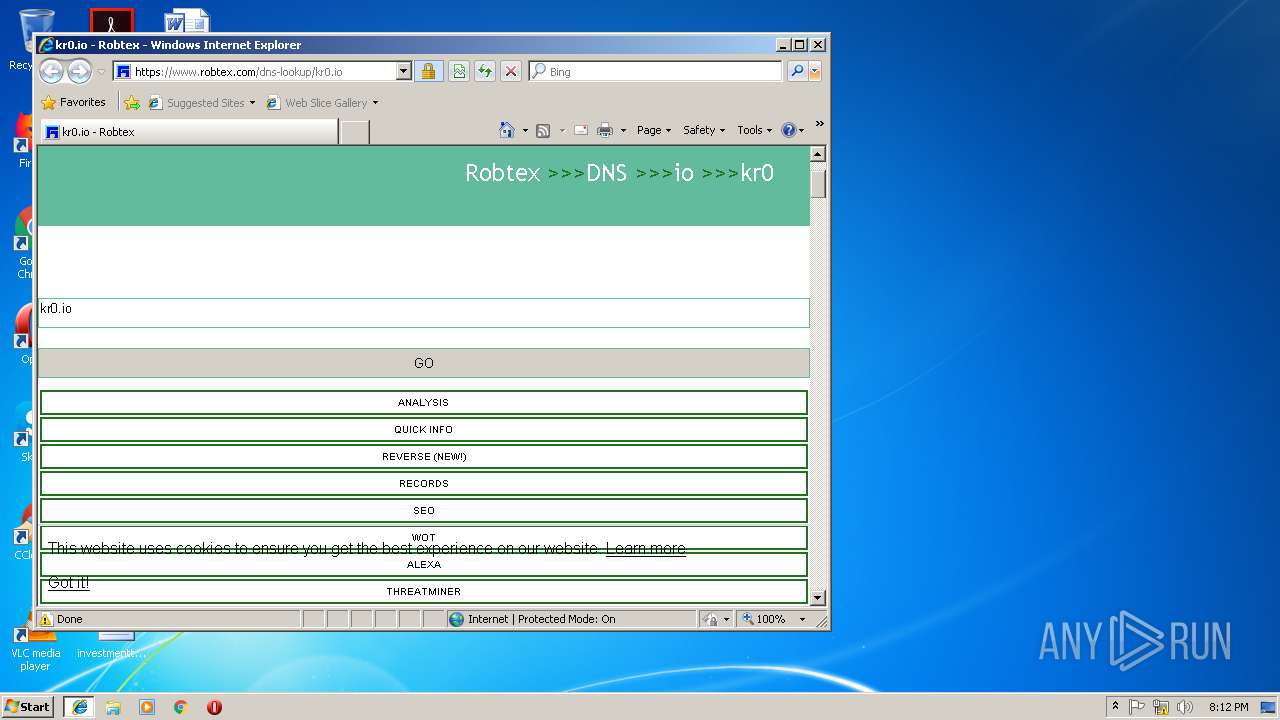This screenshot has height=720, width=1280.
Task: Open the Safety menu
Action: click(704, 130)
